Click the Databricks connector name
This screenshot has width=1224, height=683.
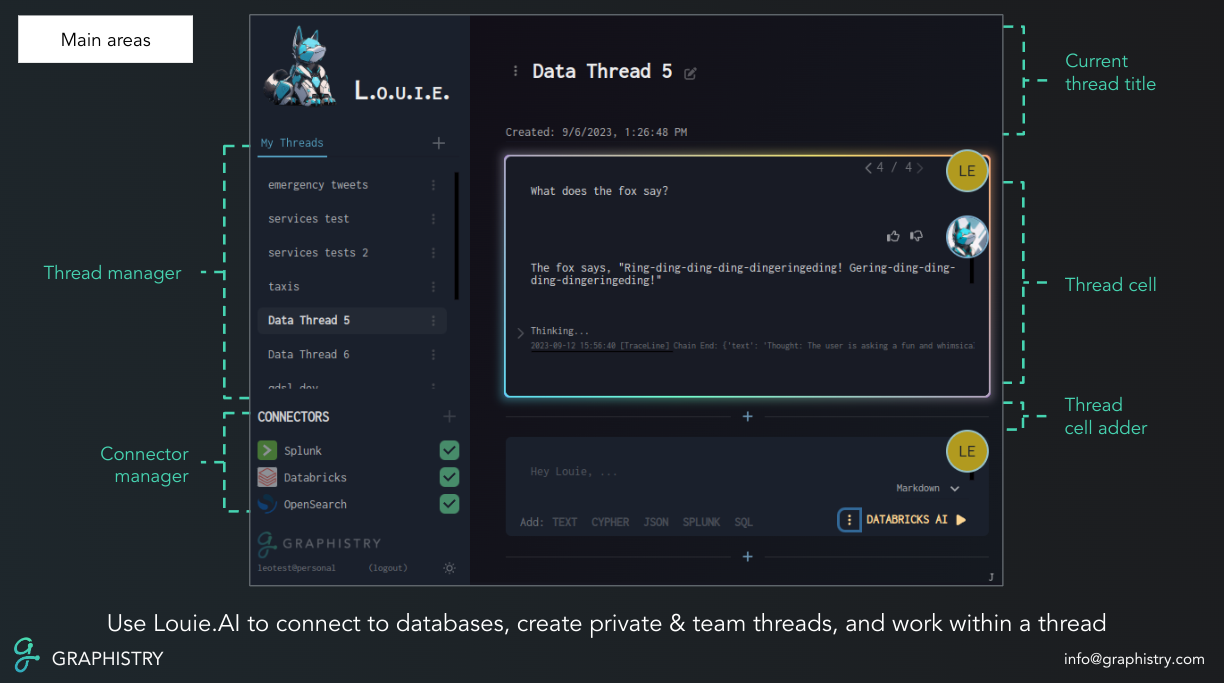click(x=315, y=478)
